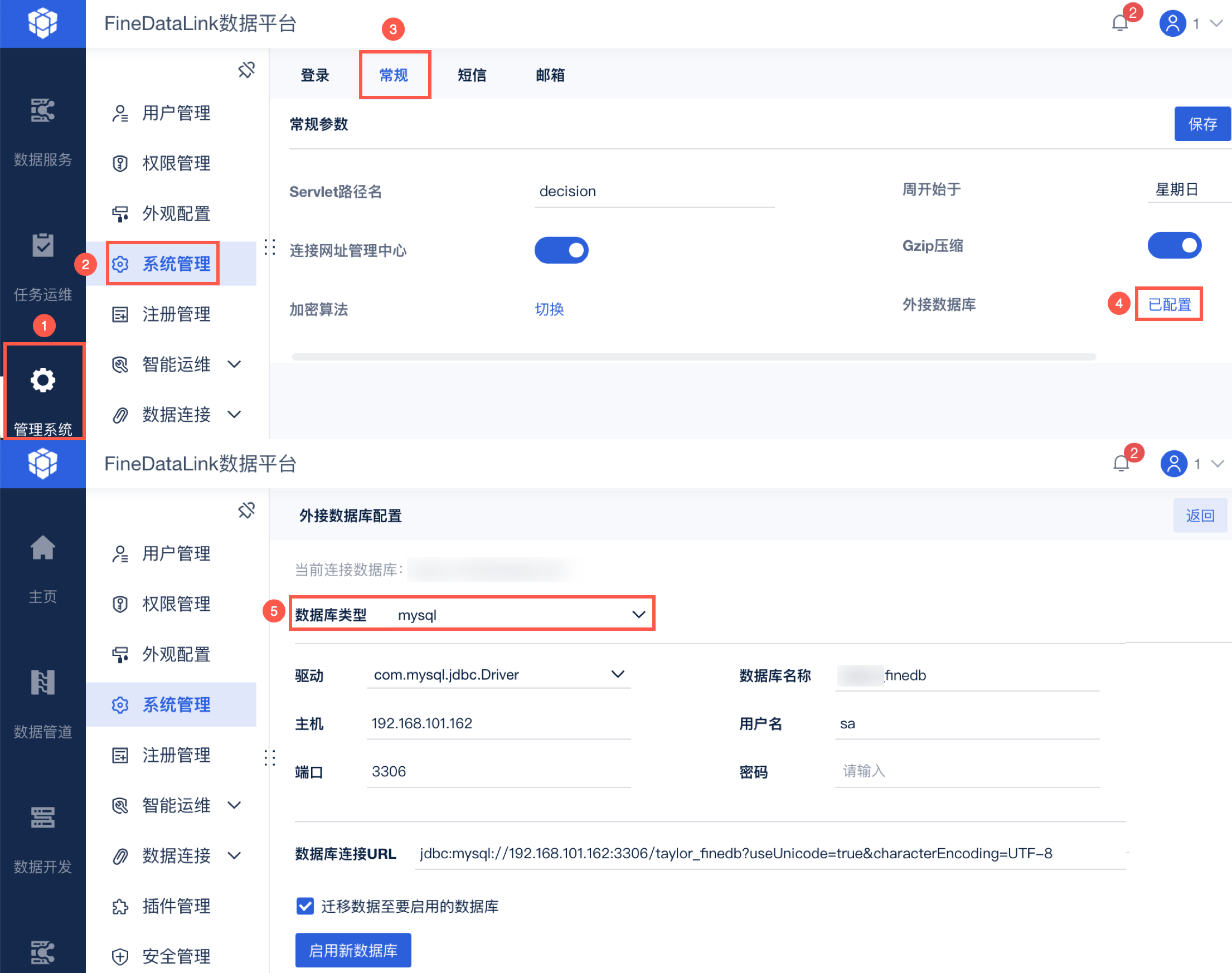
Task: Click 启用新数据库 button
Action: (353, 950)
